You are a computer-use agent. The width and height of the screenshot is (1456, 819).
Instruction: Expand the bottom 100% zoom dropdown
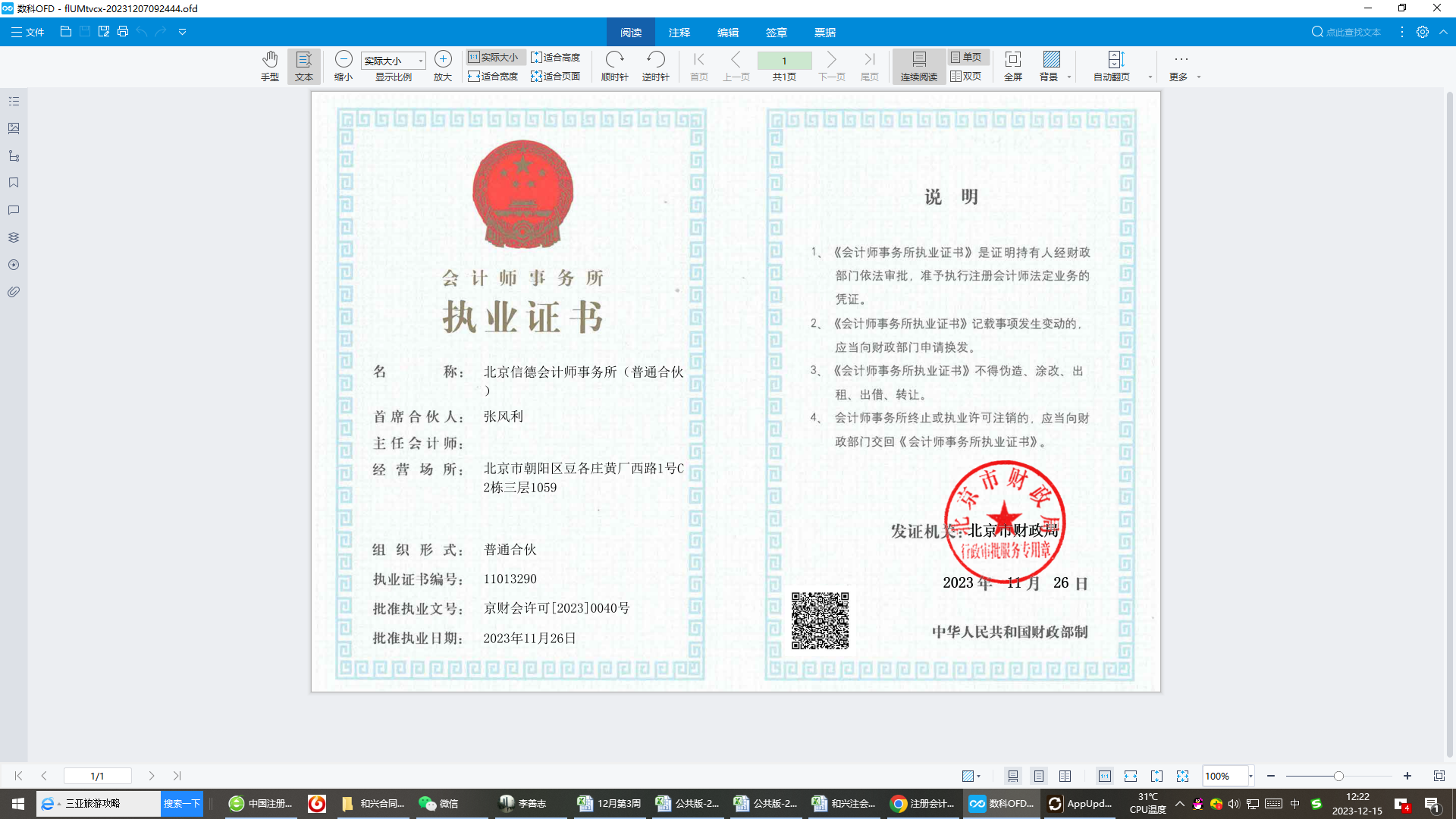pos(1250,776)
